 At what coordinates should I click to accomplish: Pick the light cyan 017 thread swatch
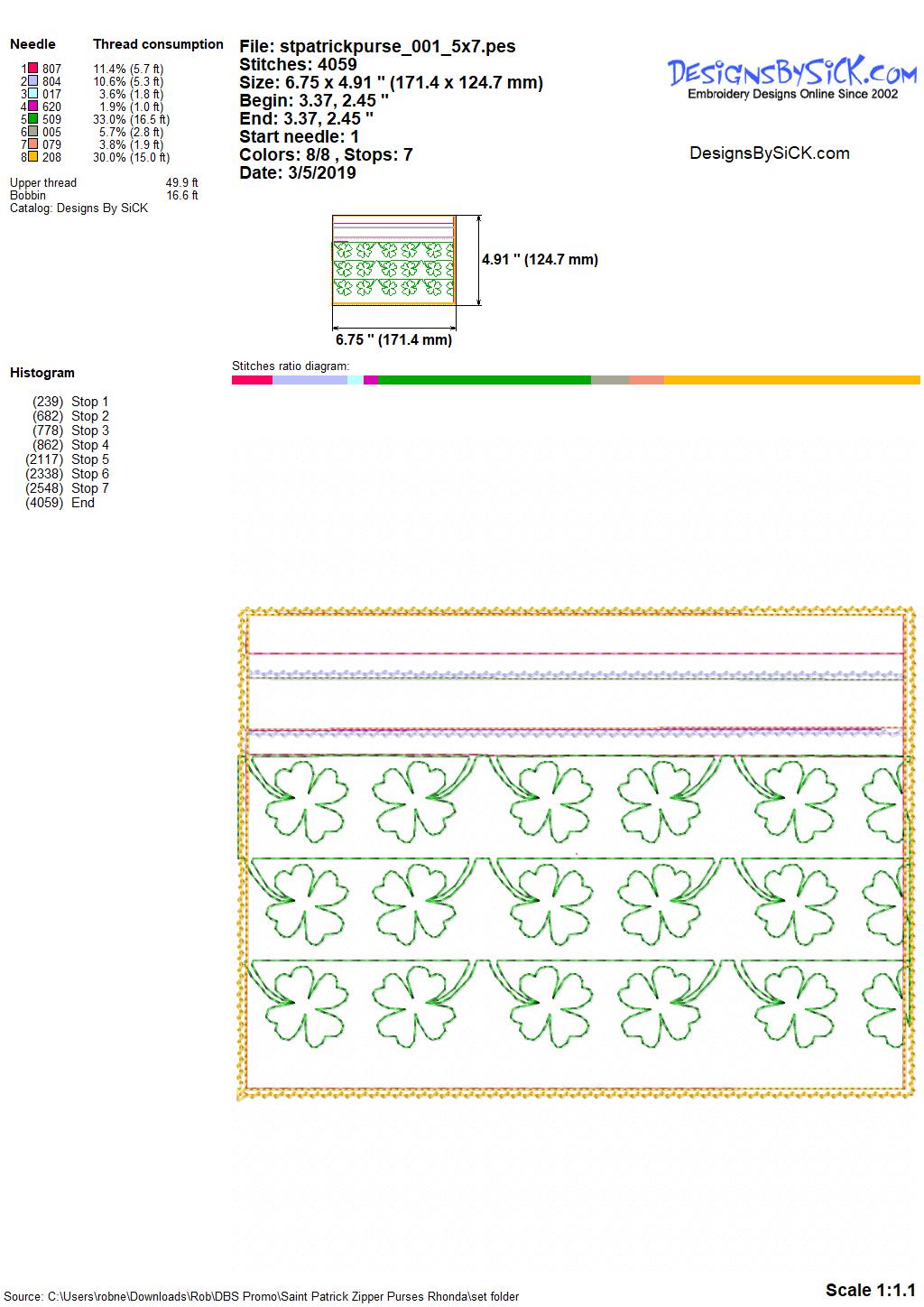click(32, 94)
